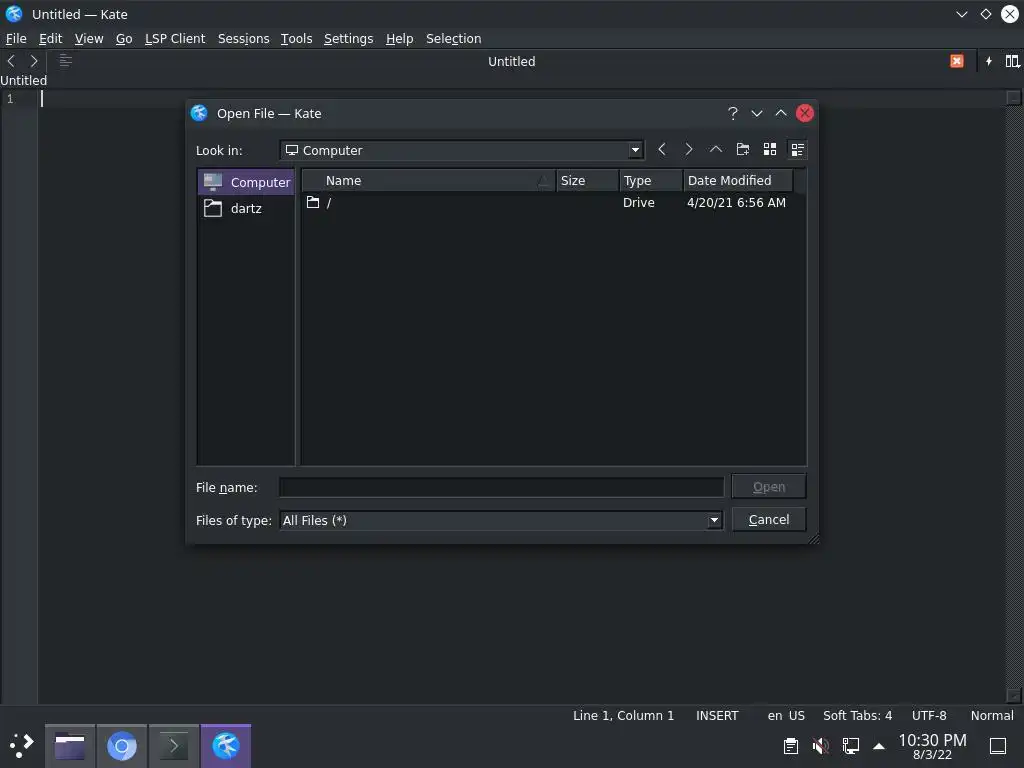Sort files by Name column header
This screenshot has width=1024, height=768.
[429, 180]
